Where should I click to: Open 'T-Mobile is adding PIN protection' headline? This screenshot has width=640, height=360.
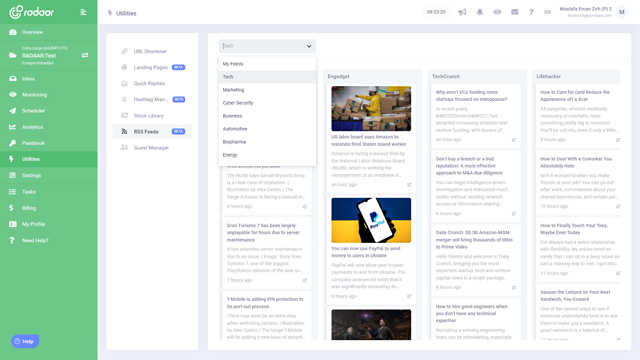pos(265,303)
